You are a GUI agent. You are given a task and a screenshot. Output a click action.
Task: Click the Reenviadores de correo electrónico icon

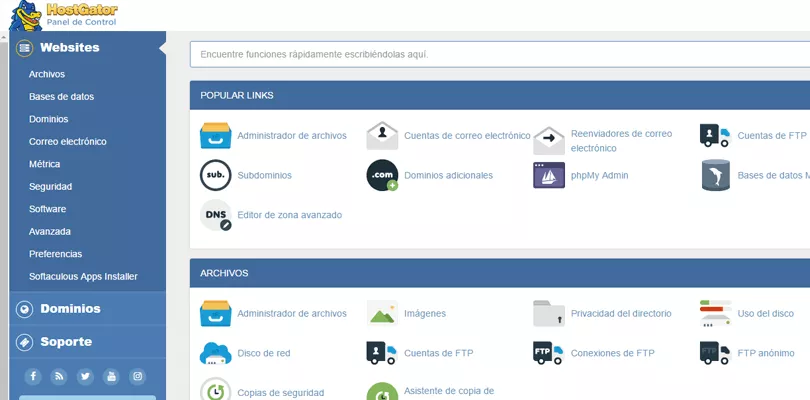pyautogui.click(x=549, y=141)
